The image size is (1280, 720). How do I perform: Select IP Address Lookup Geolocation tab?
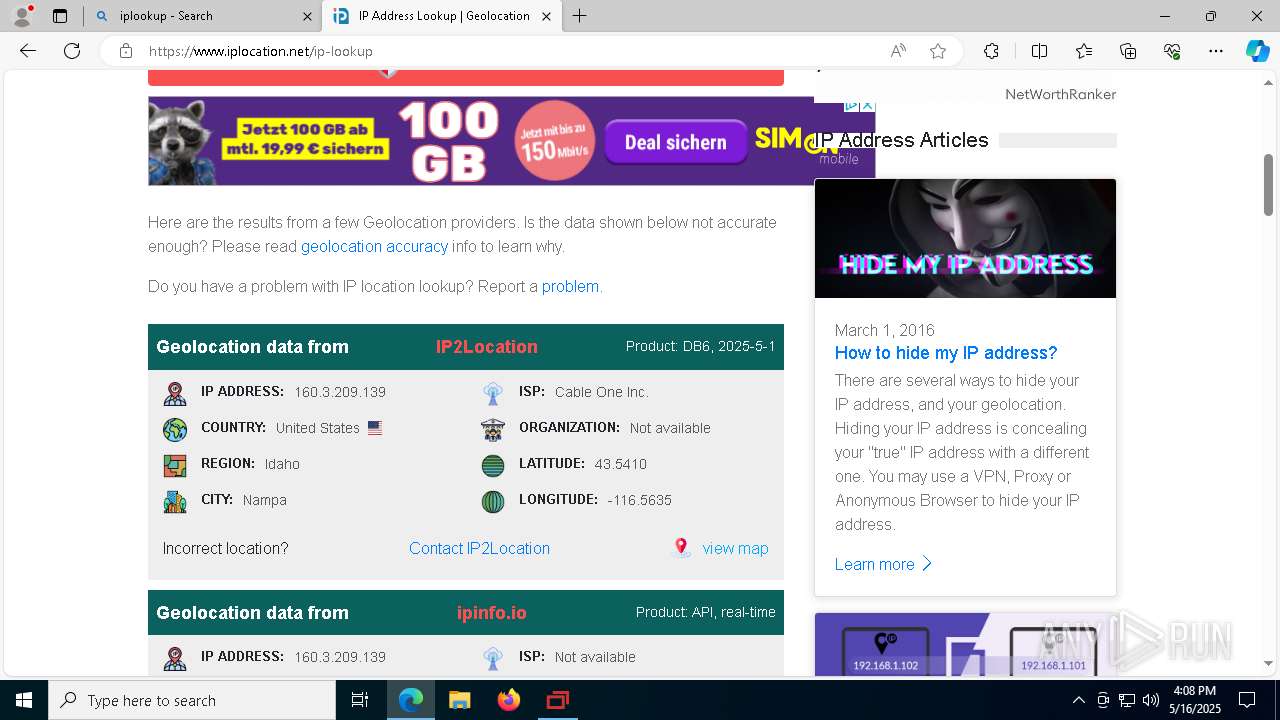tap(442, 16)
